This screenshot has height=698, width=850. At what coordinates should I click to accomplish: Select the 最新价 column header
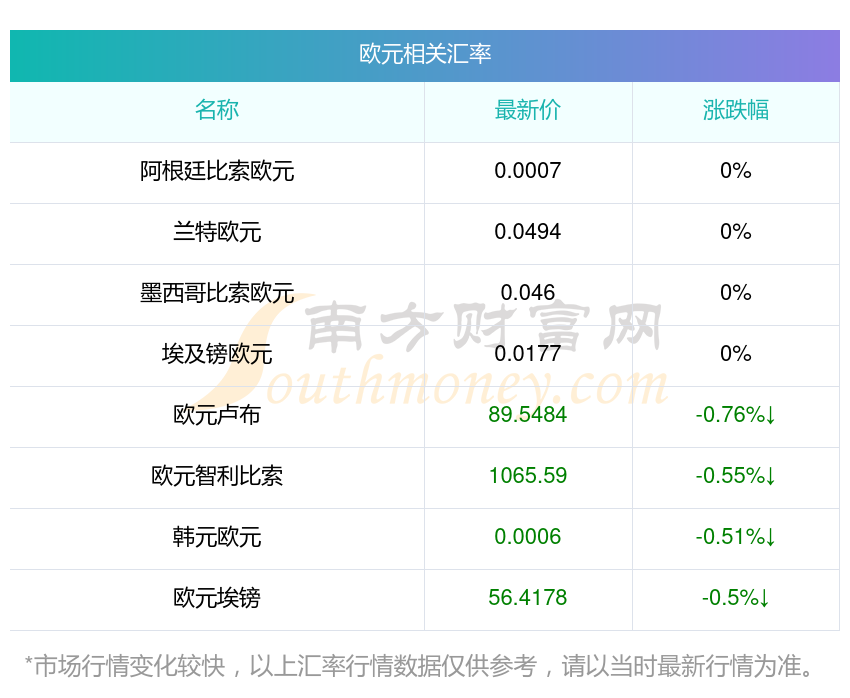(527, 110)
